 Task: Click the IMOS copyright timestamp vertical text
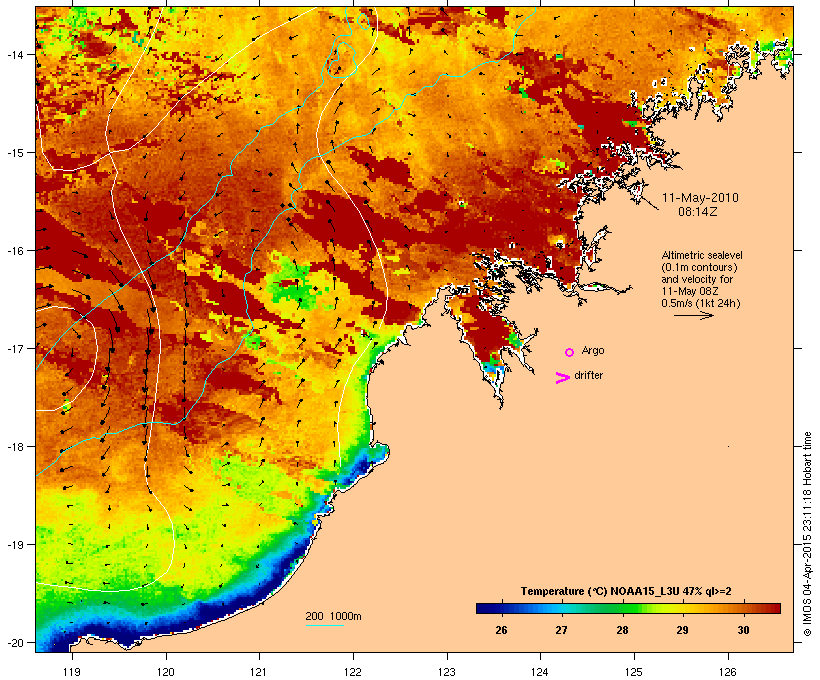[x=807, y=534]
